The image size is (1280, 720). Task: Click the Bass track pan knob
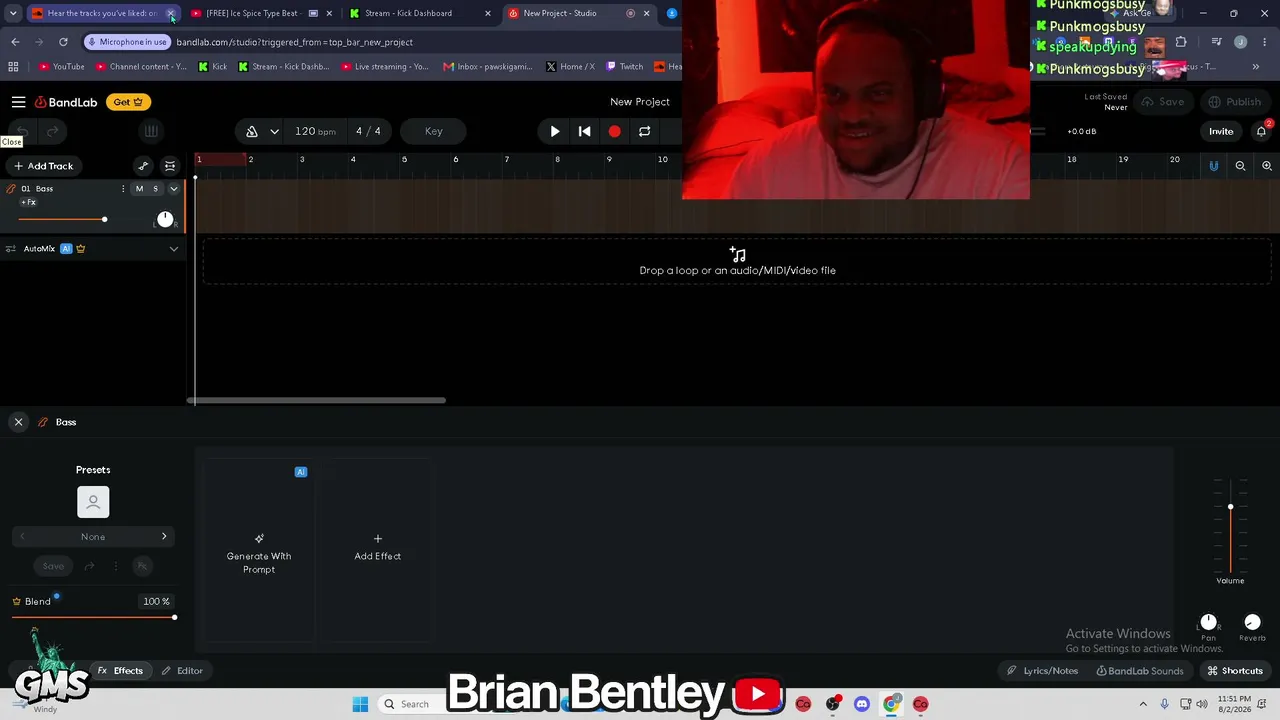click(165, 219)
